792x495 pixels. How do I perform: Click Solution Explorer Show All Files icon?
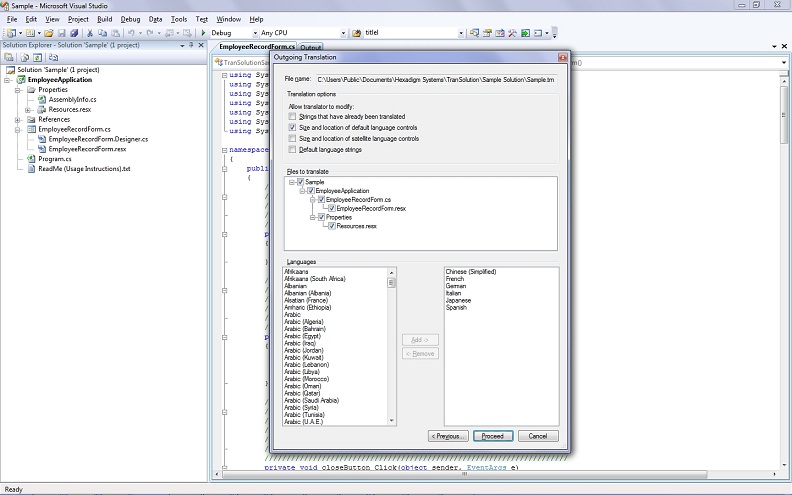coord(24,57)
